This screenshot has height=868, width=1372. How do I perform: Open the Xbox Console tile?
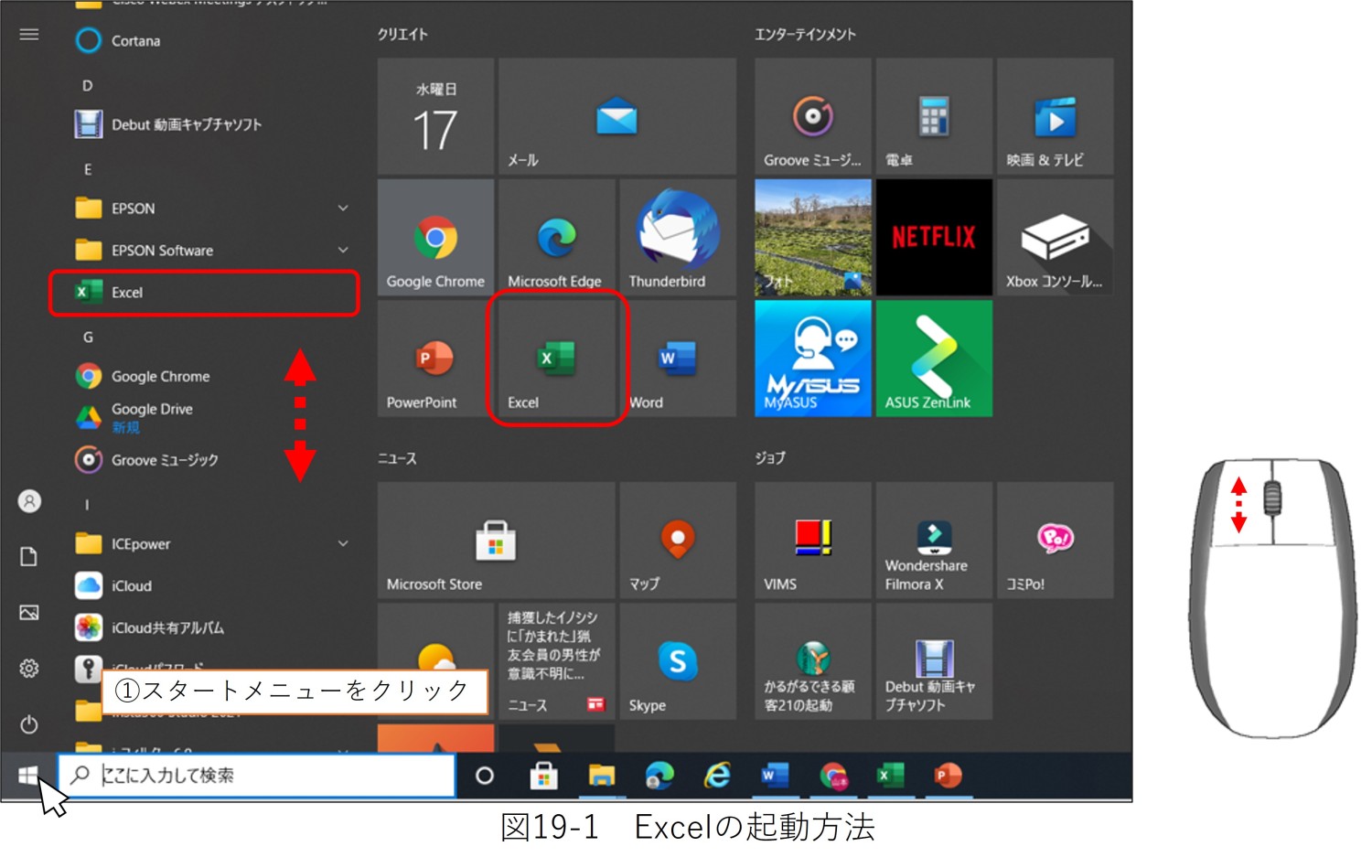1056,238
